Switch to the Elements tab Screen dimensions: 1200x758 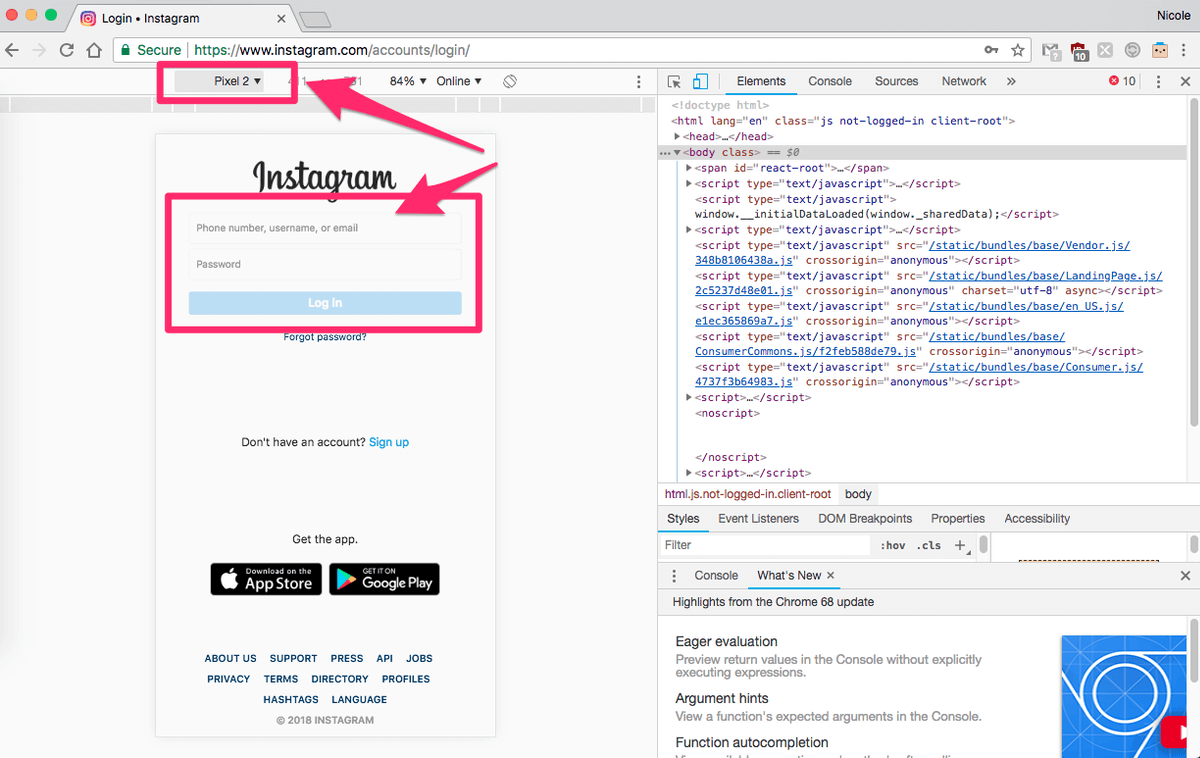point(761,81)
